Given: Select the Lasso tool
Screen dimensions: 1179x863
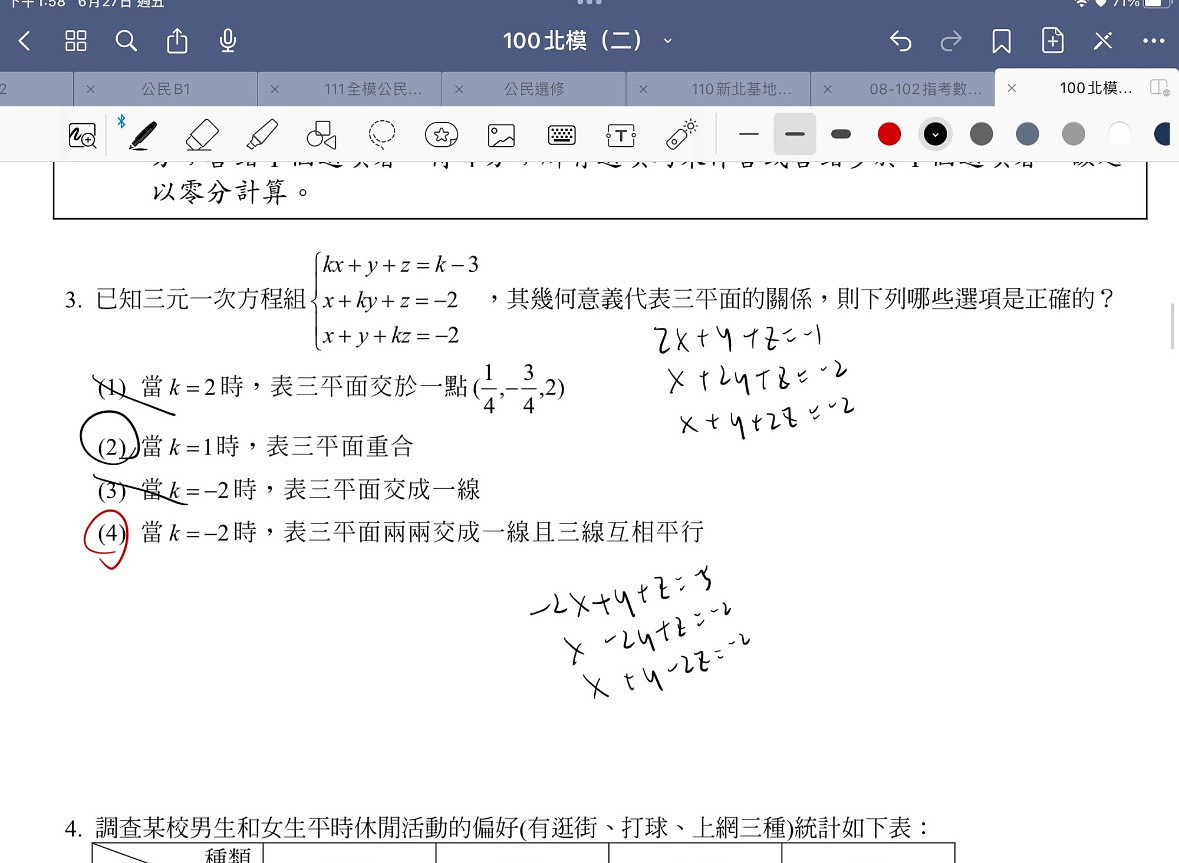Looking at the screenshot, I should coord(381,135).
